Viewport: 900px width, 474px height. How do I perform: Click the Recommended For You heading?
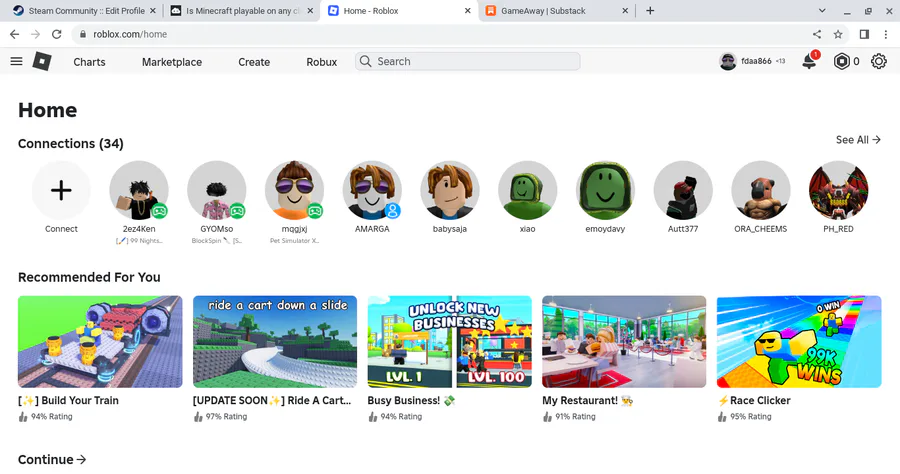pos(89,277)
